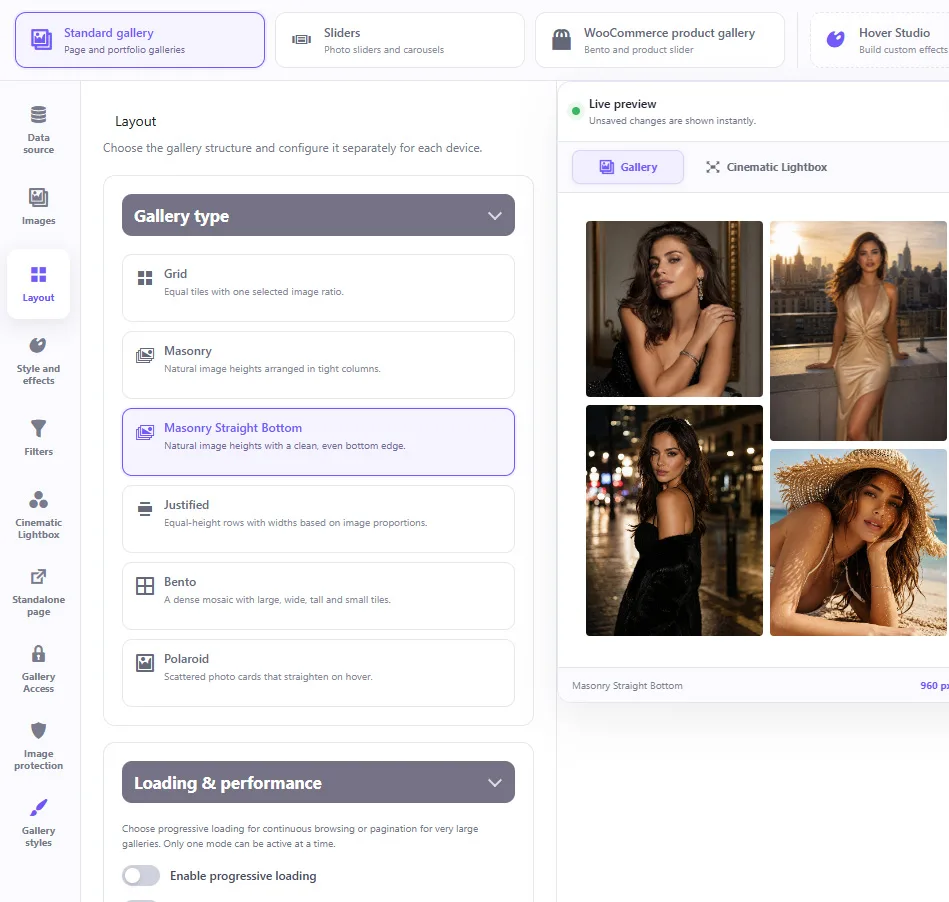Screen dimensions: 949x902
Task: Click the Layout heading text
Action: point(136,122)
